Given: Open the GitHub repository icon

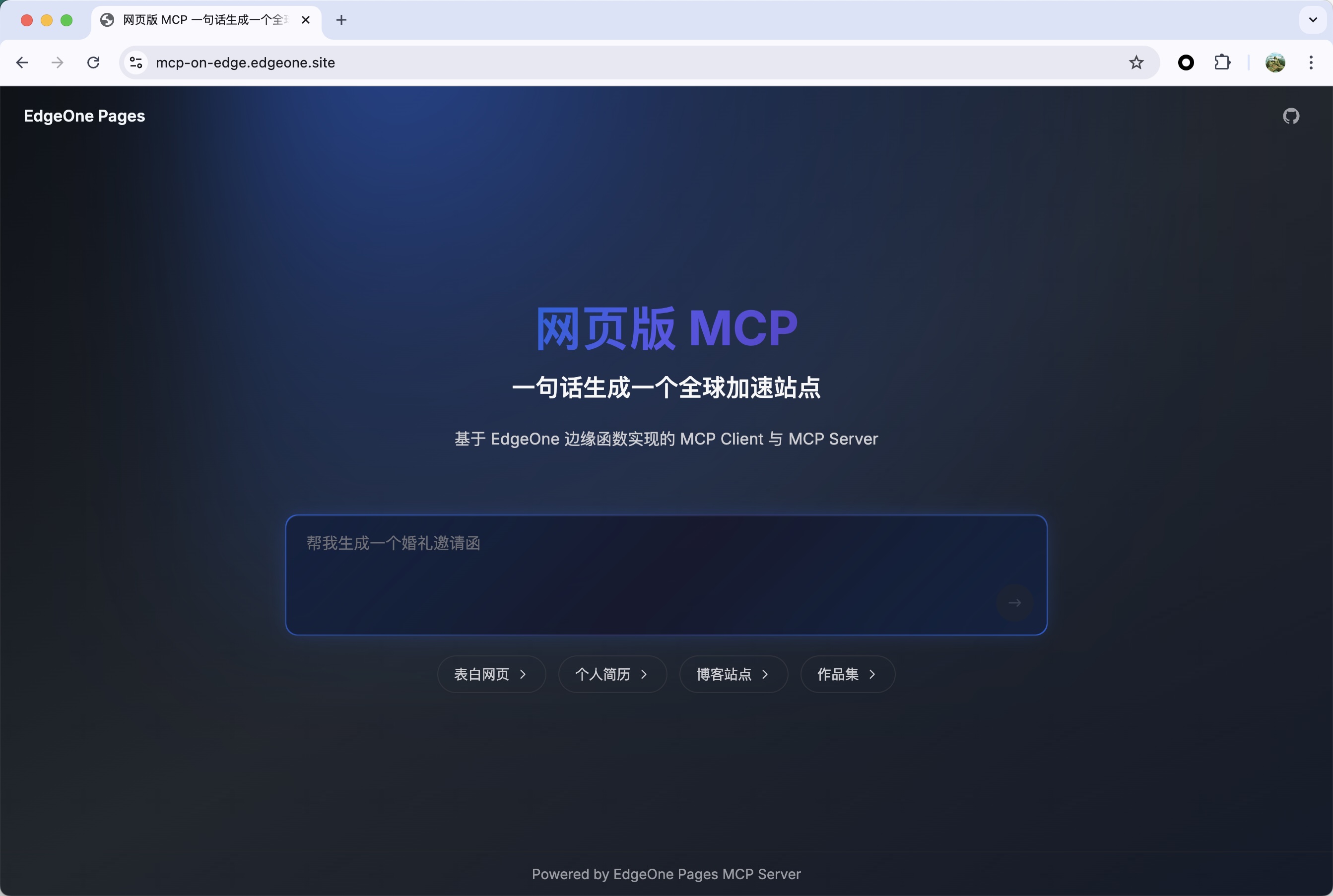Looking at the screenshot, I should pos(1291,116).
